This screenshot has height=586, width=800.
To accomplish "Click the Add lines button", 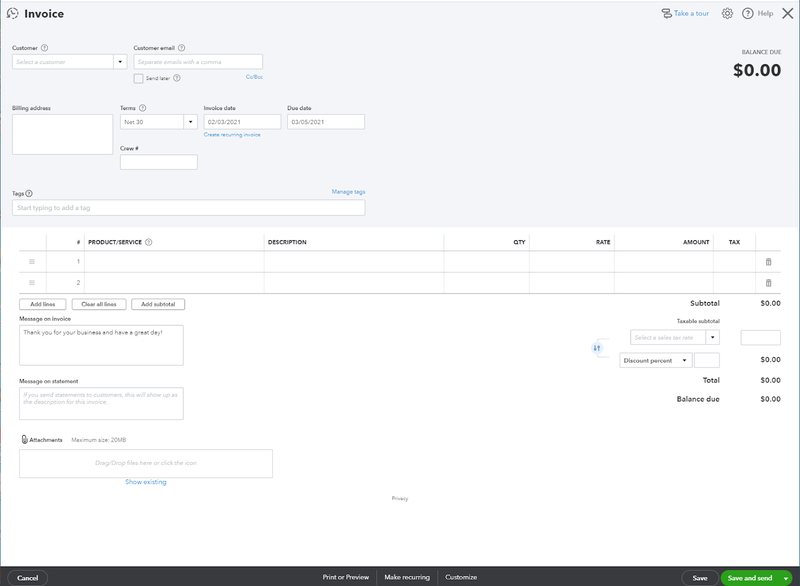I will click(42, 304).
